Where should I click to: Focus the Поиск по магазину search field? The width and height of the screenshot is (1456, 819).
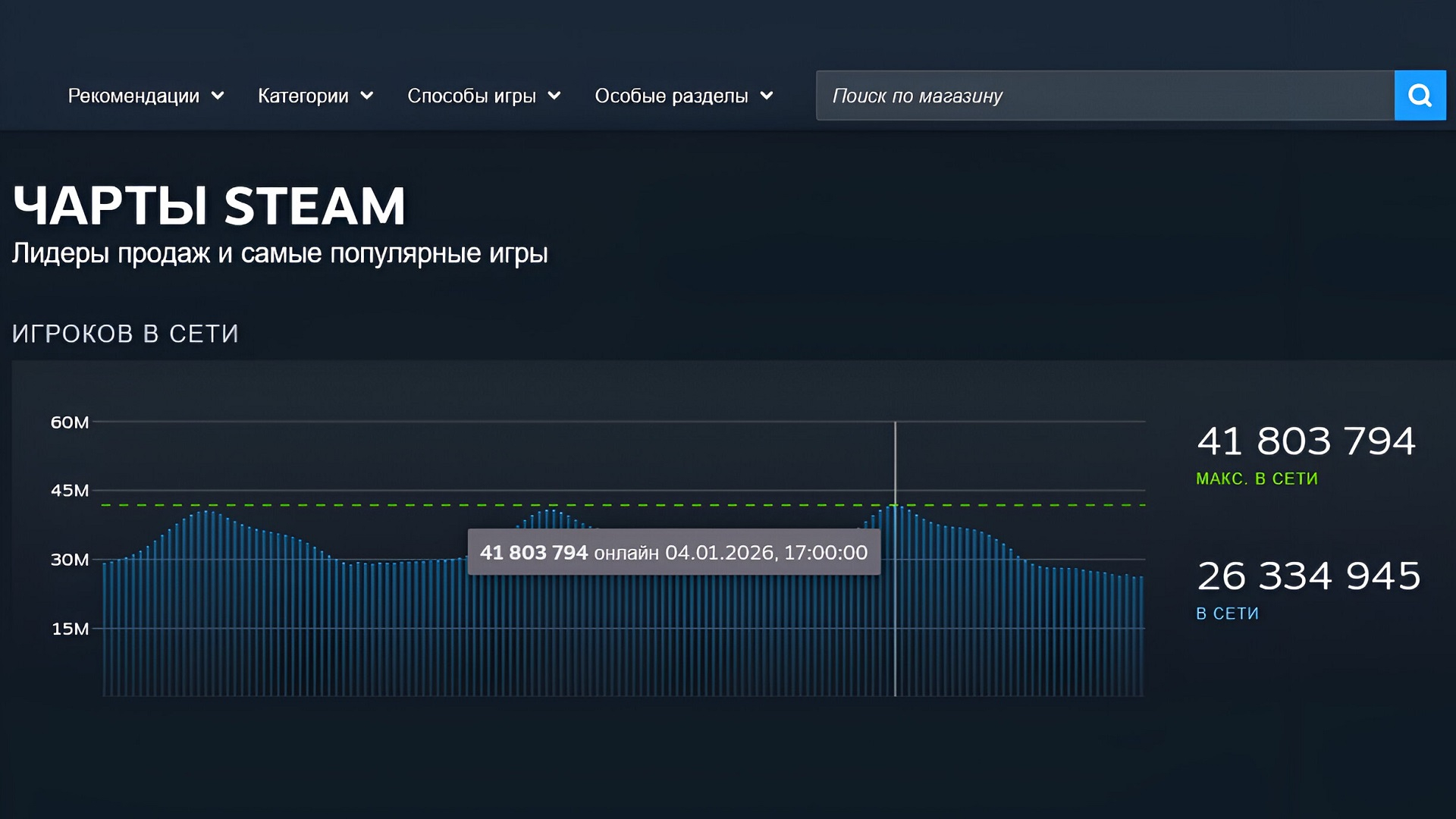point(1104,96)
